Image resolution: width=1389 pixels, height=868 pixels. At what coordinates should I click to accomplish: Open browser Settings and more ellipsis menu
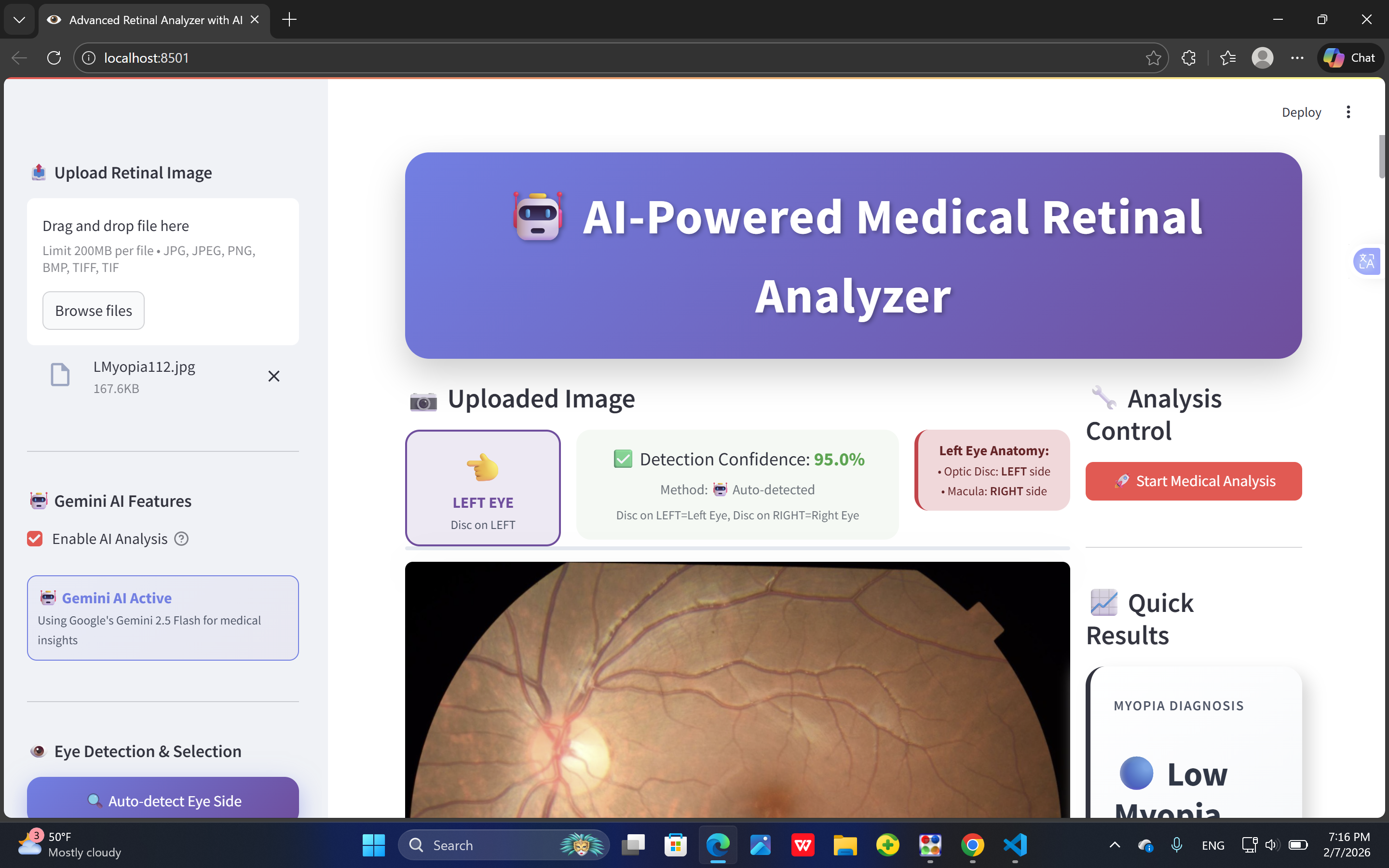(x=1297, y=58)
